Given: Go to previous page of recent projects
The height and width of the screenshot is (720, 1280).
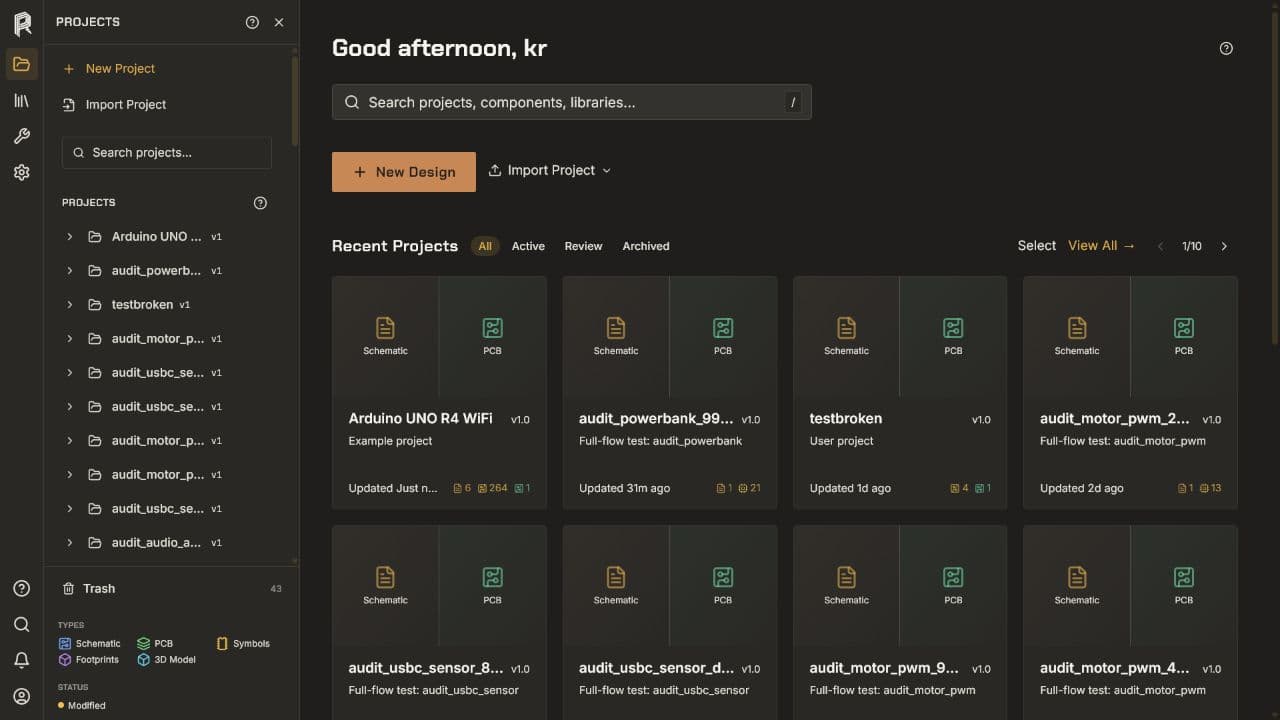Looking at the screenshot, I should (1160, 246).
